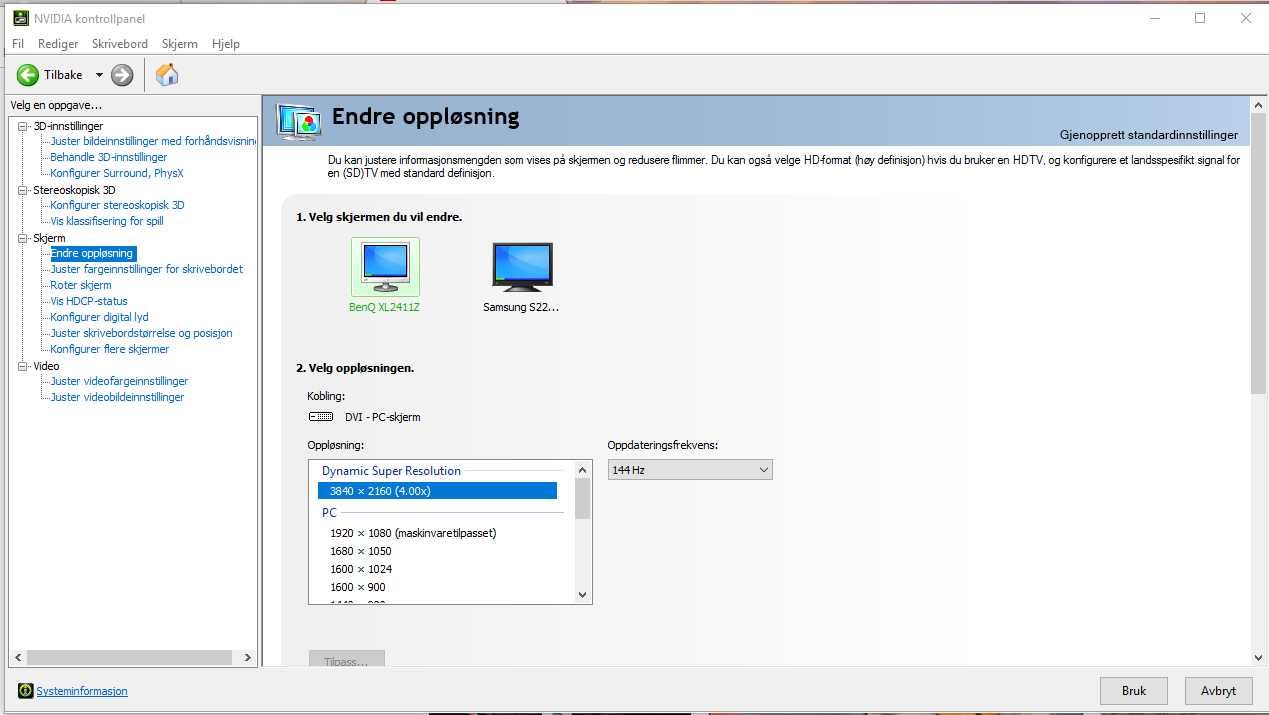
Task: Click Gjenopprett standardinnstillinger
Action: click(1149, 135)
